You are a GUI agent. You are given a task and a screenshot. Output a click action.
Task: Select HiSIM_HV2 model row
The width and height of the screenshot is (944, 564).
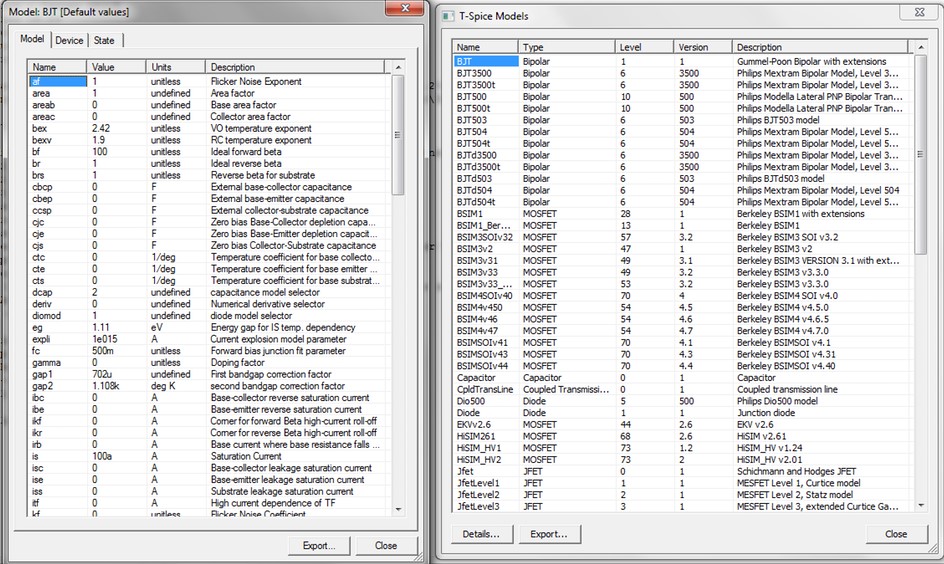pyautogui.click(x=683, y=459)
